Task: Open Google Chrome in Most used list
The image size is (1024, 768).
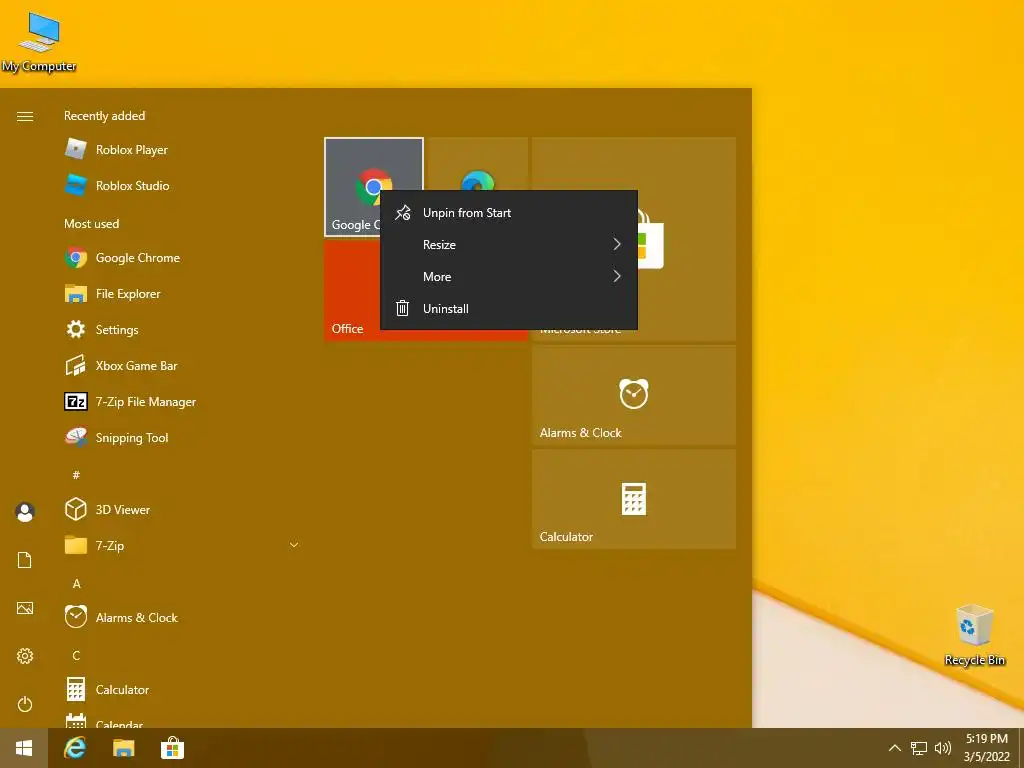Action: tap(183, 258)
